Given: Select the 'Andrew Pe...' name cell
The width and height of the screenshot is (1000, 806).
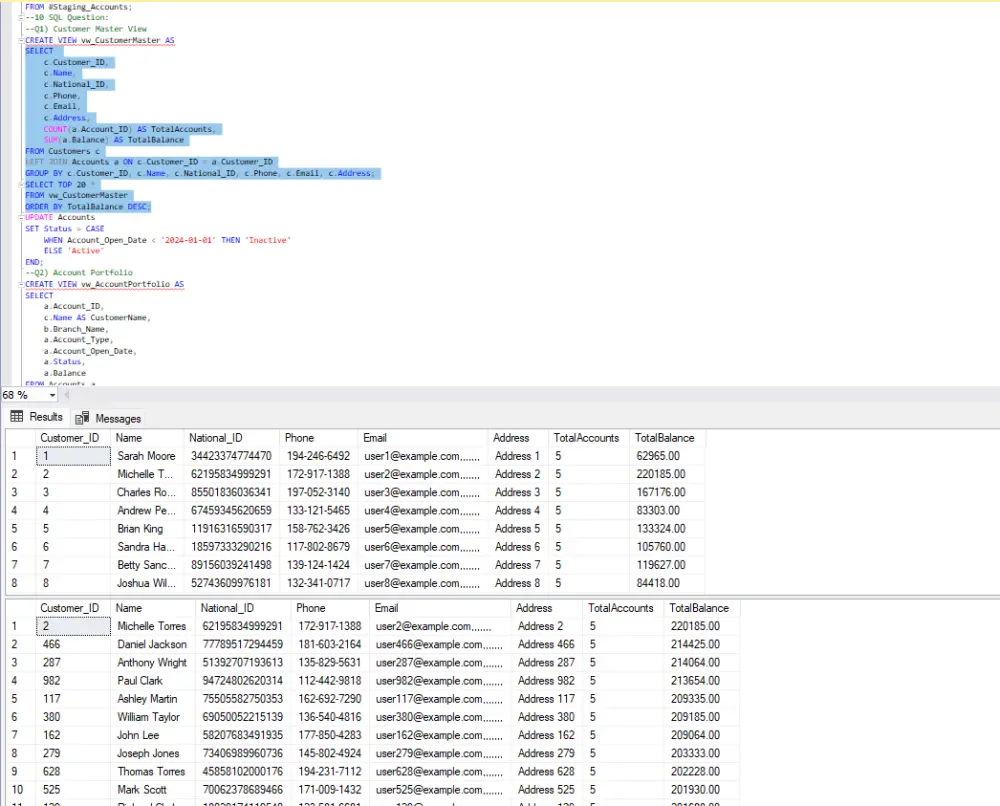Looking at the screenshot, I should tap(148, 510).
